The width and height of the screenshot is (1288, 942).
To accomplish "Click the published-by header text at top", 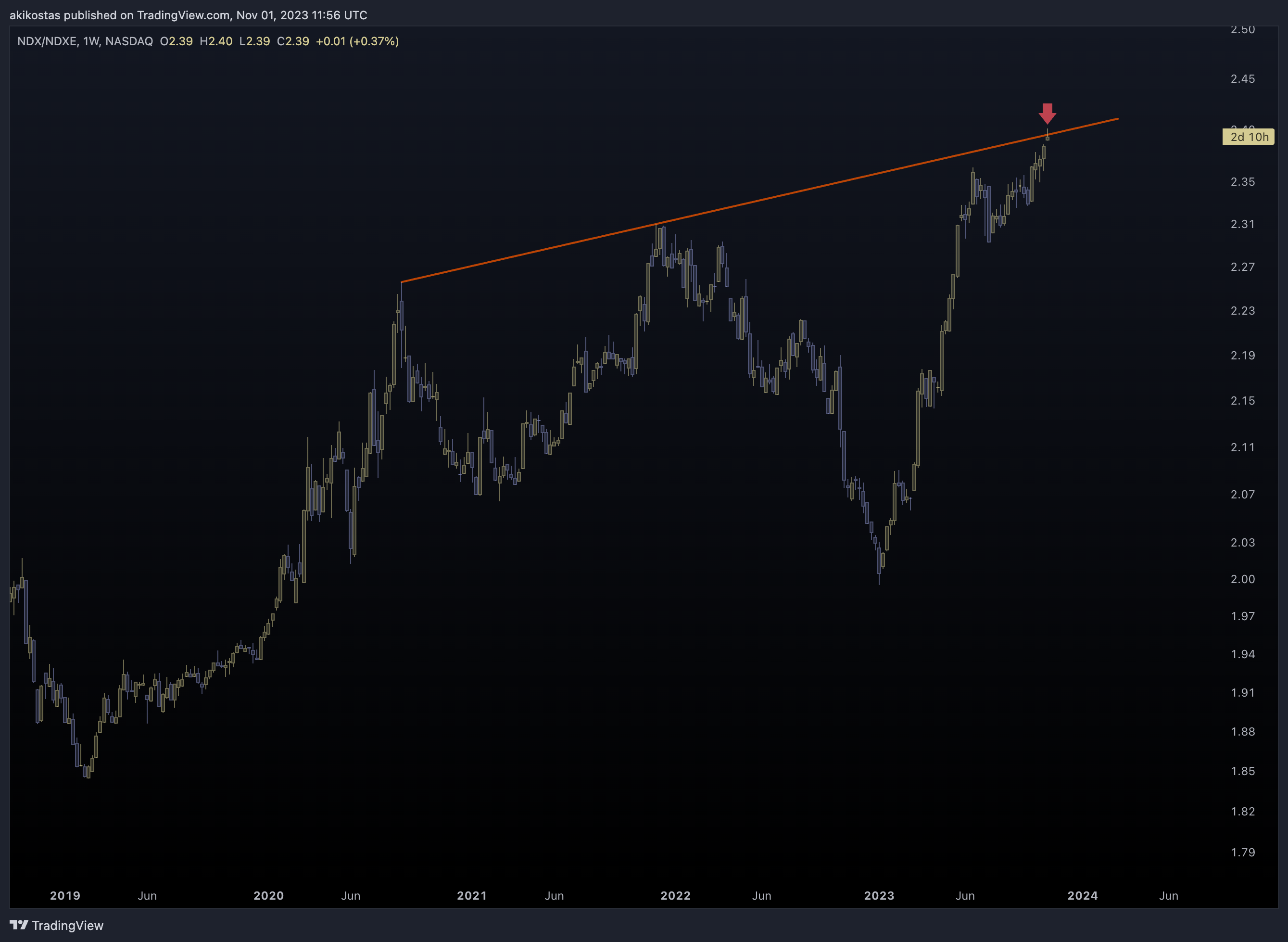I will pyautogui.click(x=188, y=15).
